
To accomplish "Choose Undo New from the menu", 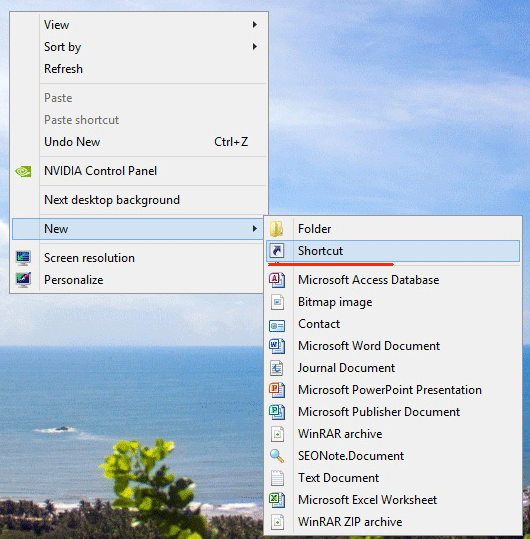I will (139, 142).
